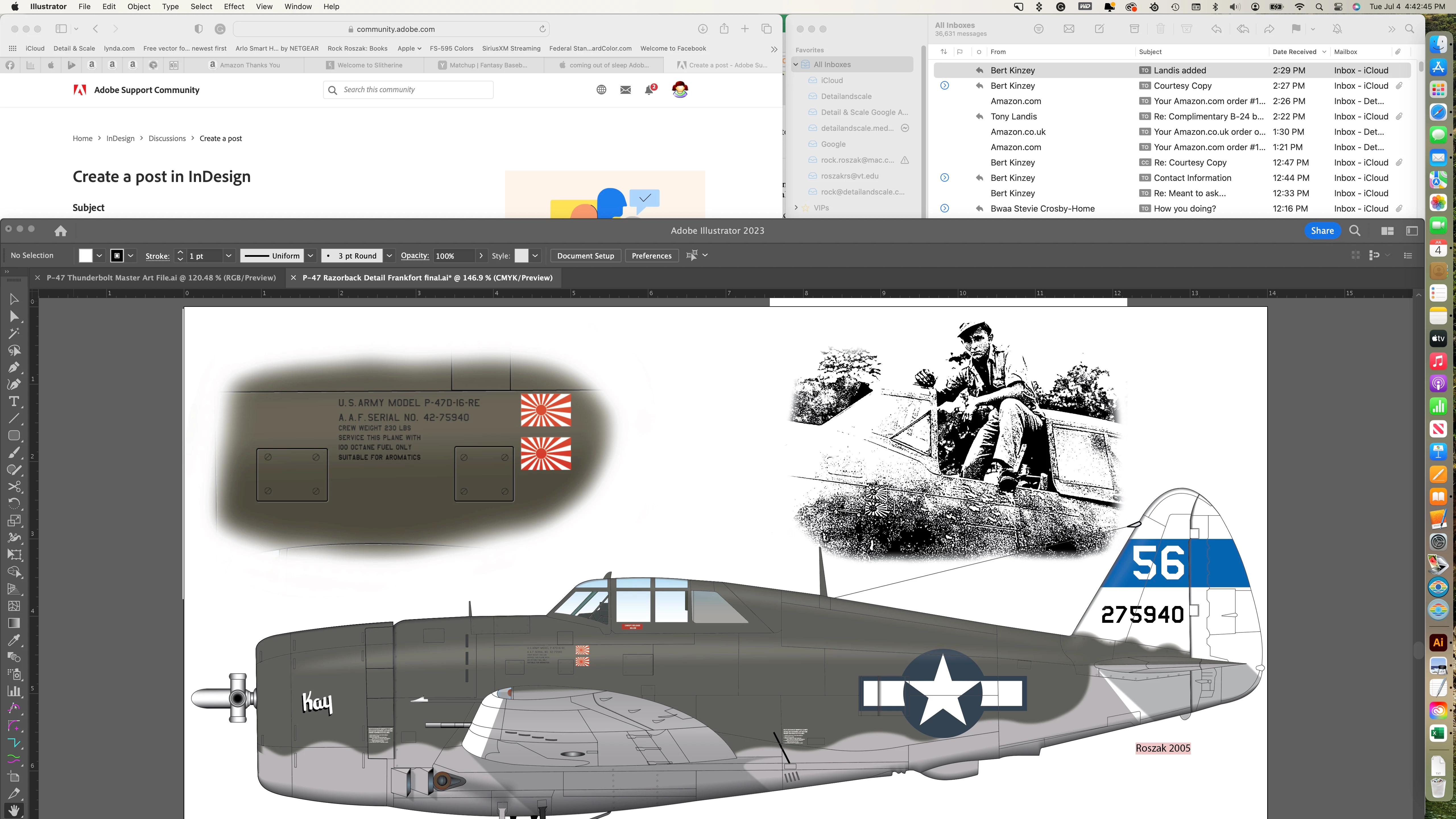Expand the Uniform stroke profile dropdown
Screen dimensions: 1456x819
click(x=310, y=256)
